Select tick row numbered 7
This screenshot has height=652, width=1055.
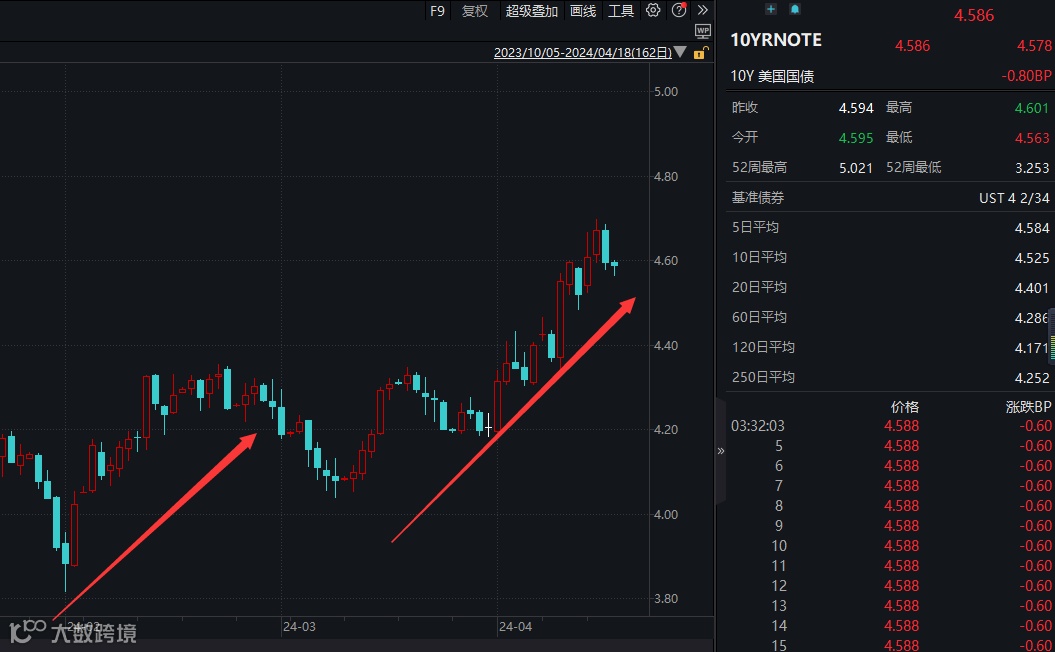(x=890, y=486)
